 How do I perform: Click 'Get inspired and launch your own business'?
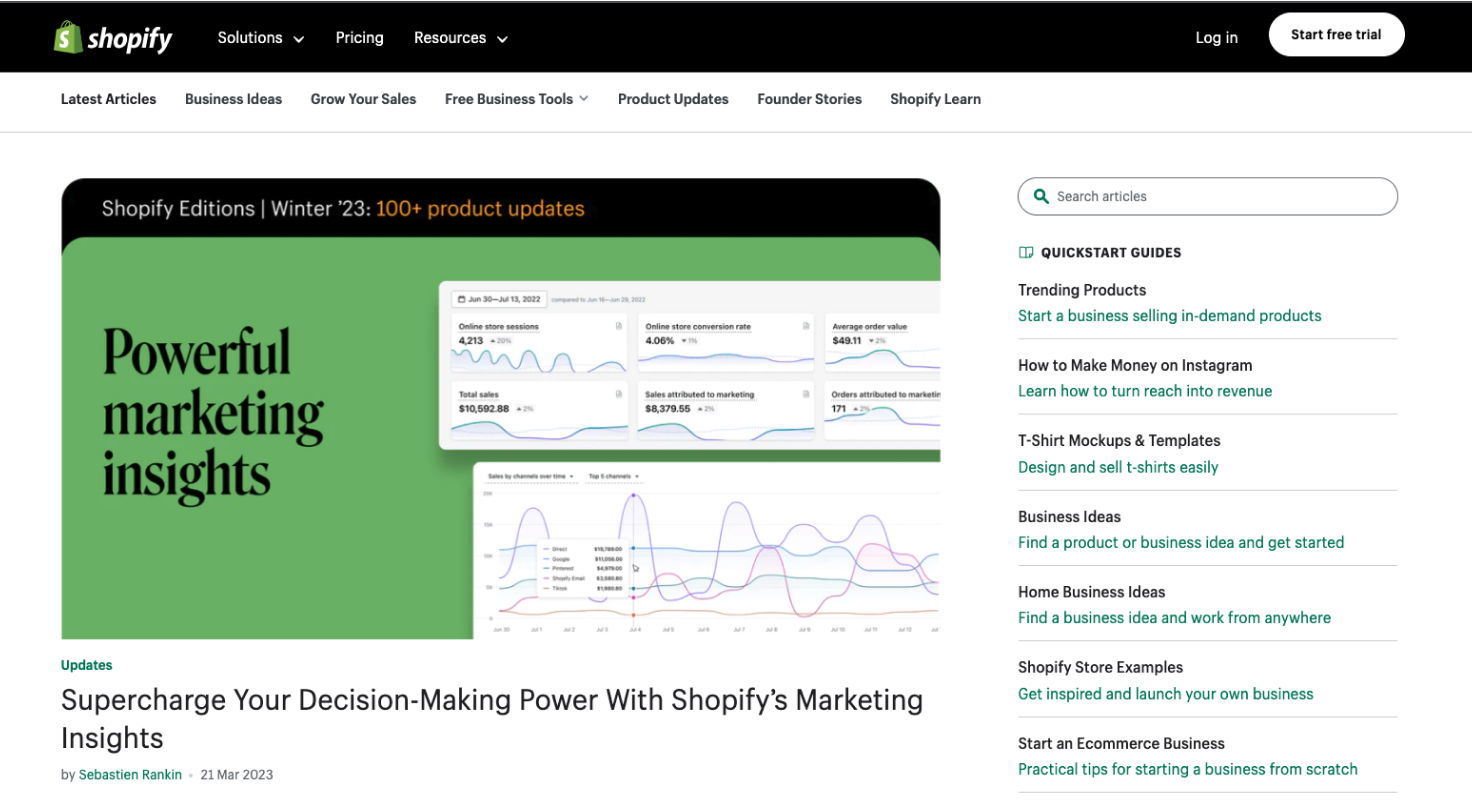coord(1166,693)
